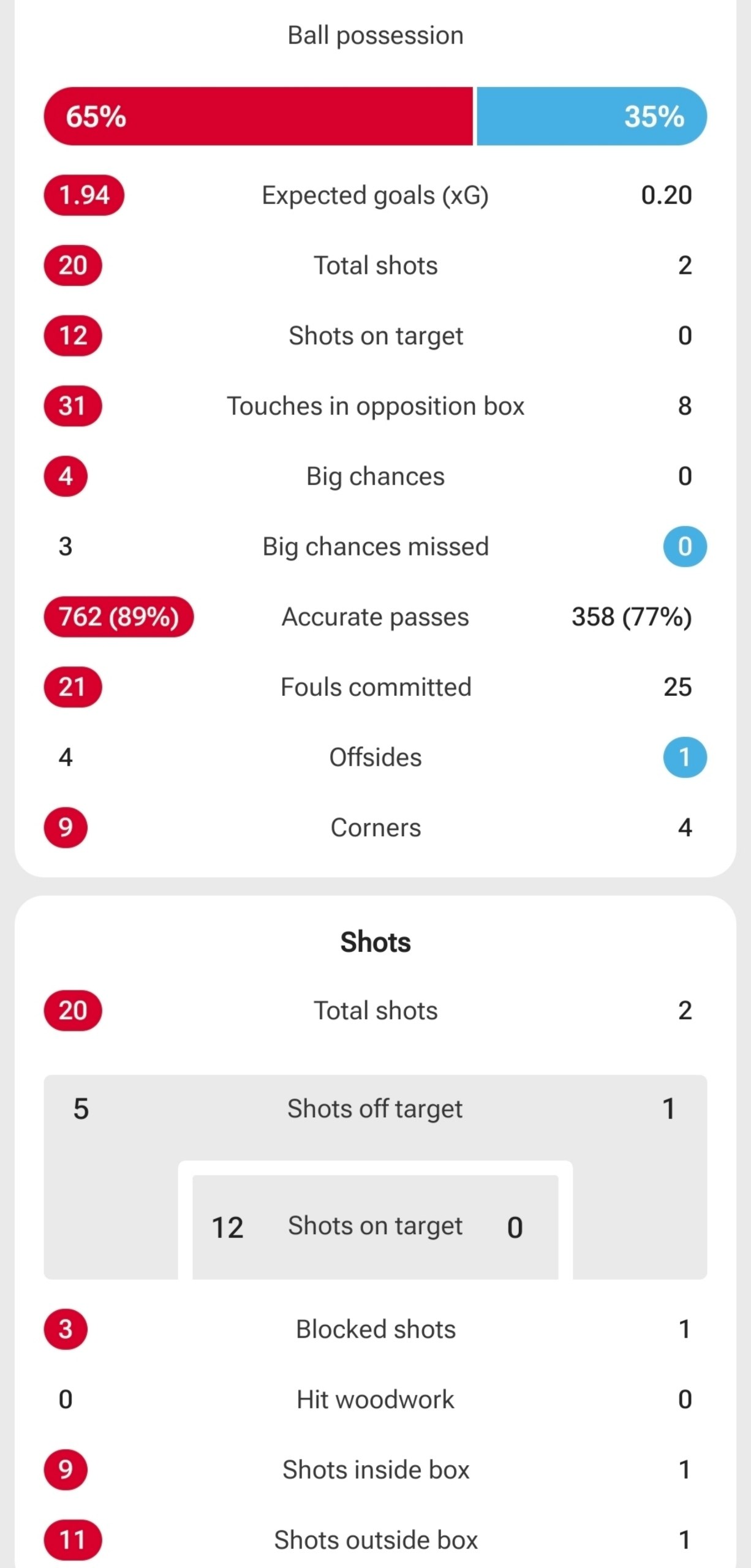Select the Touches in opposition box label
Screen dimensions: 751x1568
point(375,406)
